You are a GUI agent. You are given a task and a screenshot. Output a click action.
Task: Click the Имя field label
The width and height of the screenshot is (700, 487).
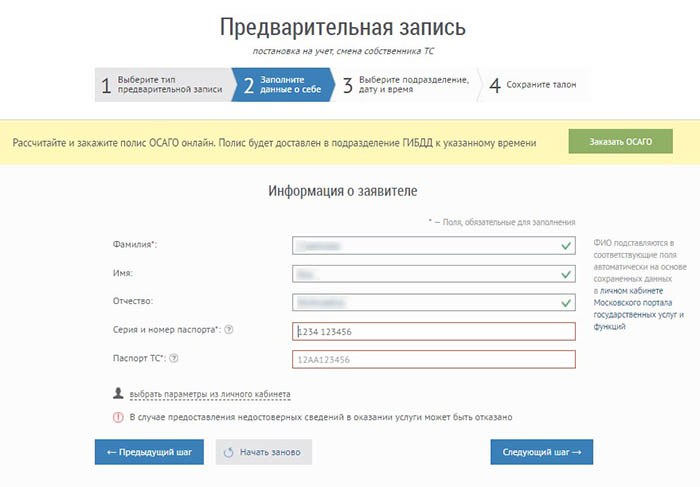123,273
